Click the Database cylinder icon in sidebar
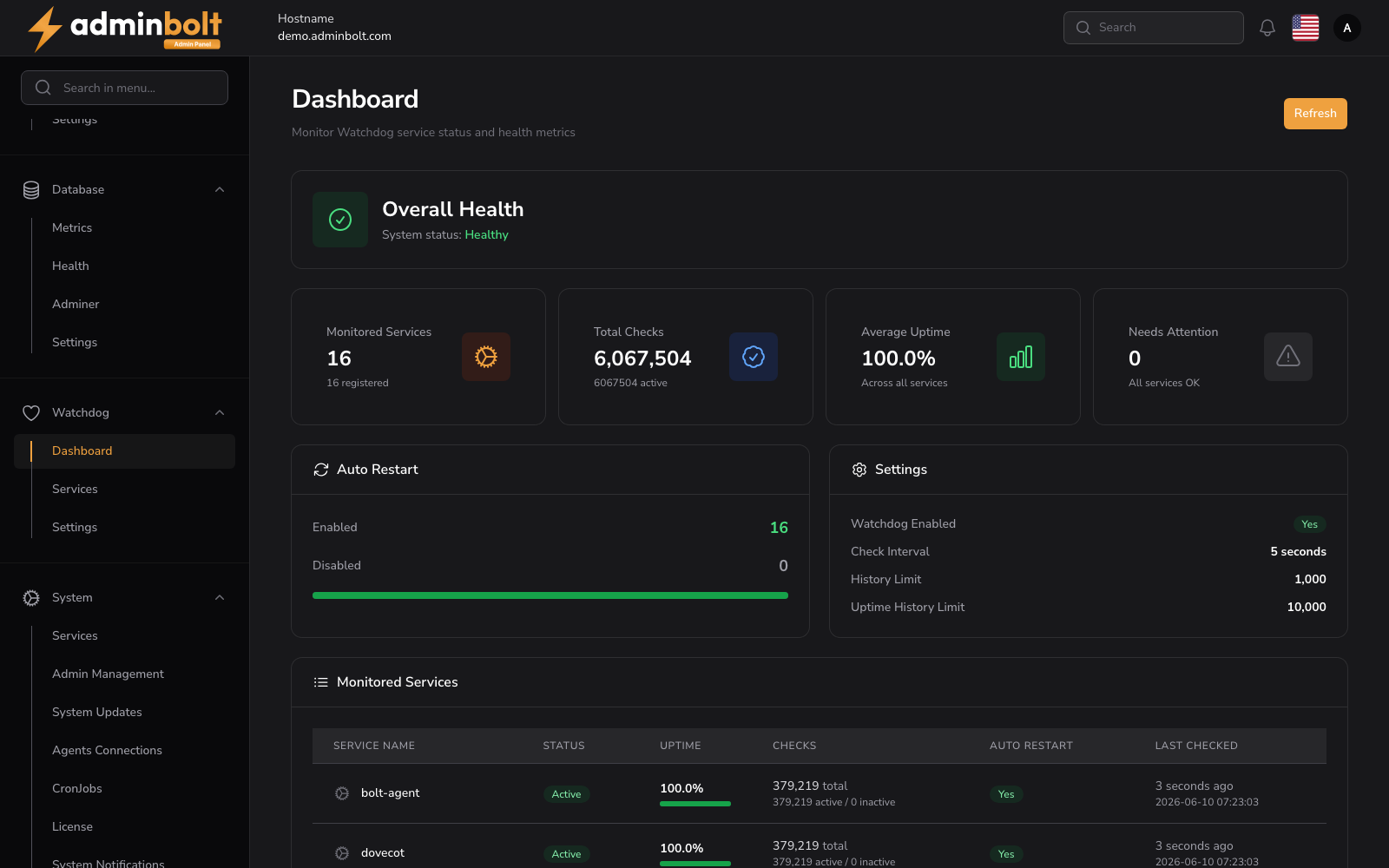The width and height of the screenshot is (1389, 868). pyautogui.click(x=31, y=190)
